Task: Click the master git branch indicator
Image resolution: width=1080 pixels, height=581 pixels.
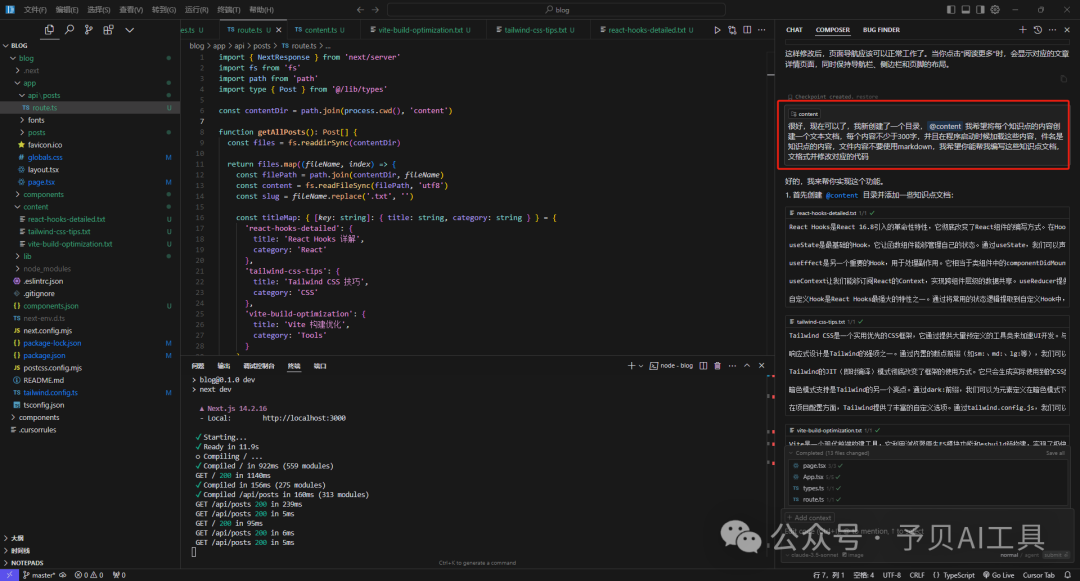Action: 39,575
